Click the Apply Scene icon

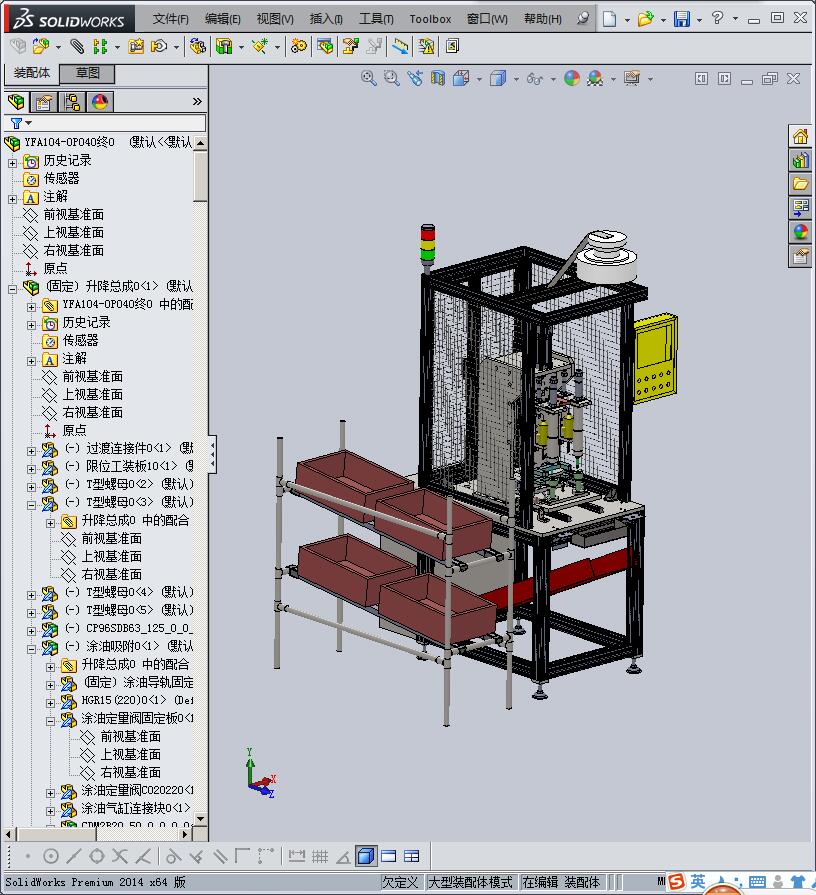click(x=595, y=78)
